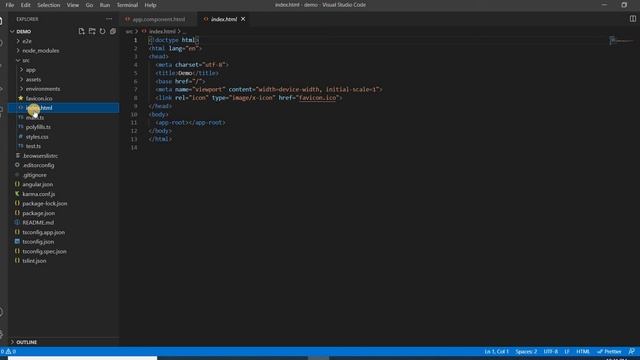
Task: Change language mode HTML
Action: 583,351
